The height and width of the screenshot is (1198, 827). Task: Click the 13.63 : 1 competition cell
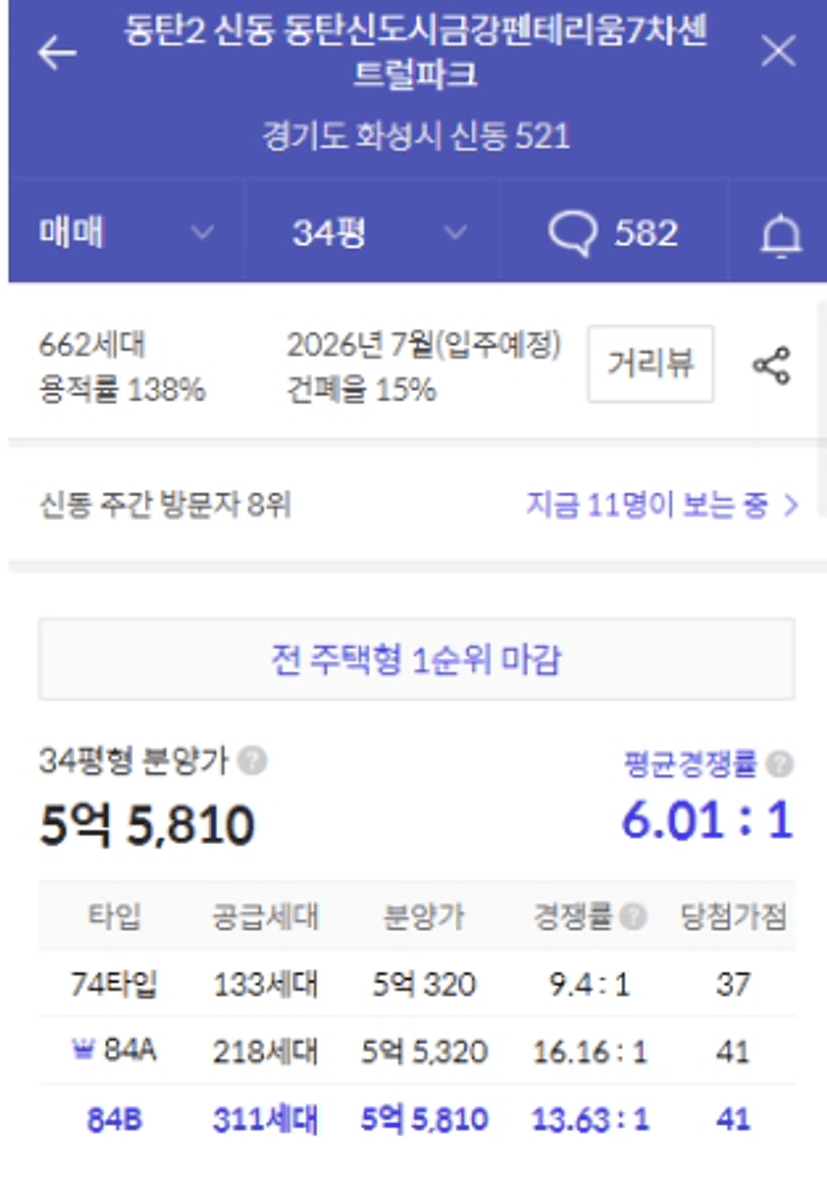coord(590,1120)
